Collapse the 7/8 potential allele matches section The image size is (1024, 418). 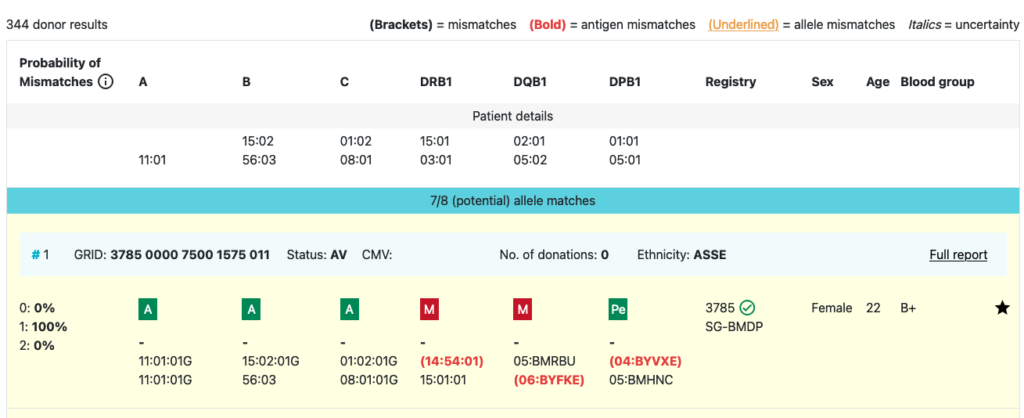(x=512, y=201)
